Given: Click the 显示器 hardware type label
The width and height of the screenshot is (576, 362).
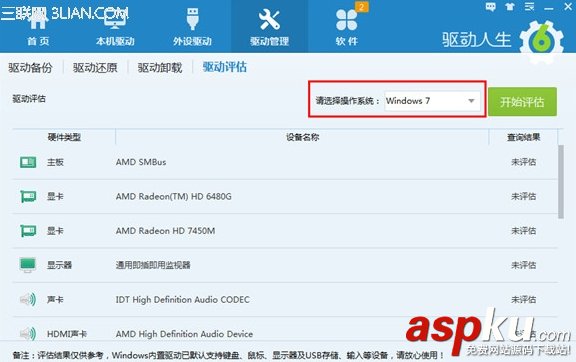Looking at the screenshot, I should coord(60,265).
